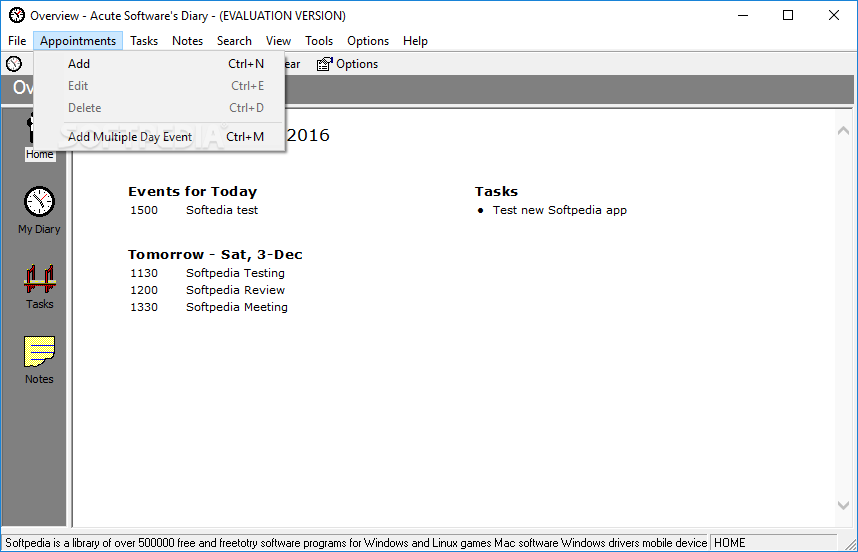Image resolution: width=858 pixels, height=552 pixels.
Task: Select Add Multiple Day Event
Action: (x=159, y=137)
